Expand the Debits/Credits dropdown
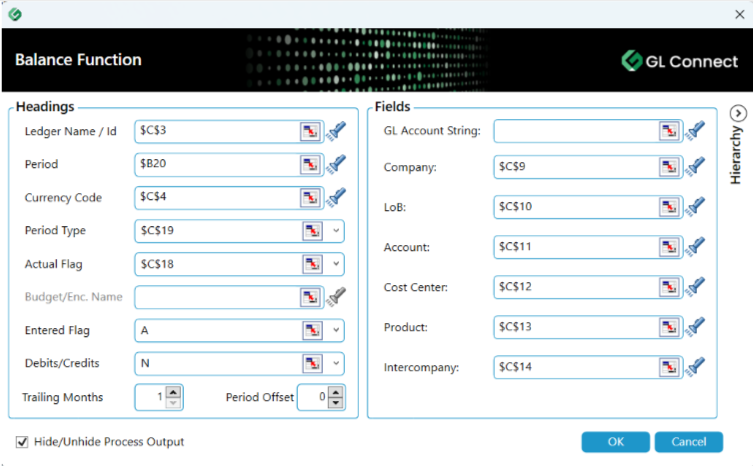Screen dimensions: 753x466 [x=336, y=363]
